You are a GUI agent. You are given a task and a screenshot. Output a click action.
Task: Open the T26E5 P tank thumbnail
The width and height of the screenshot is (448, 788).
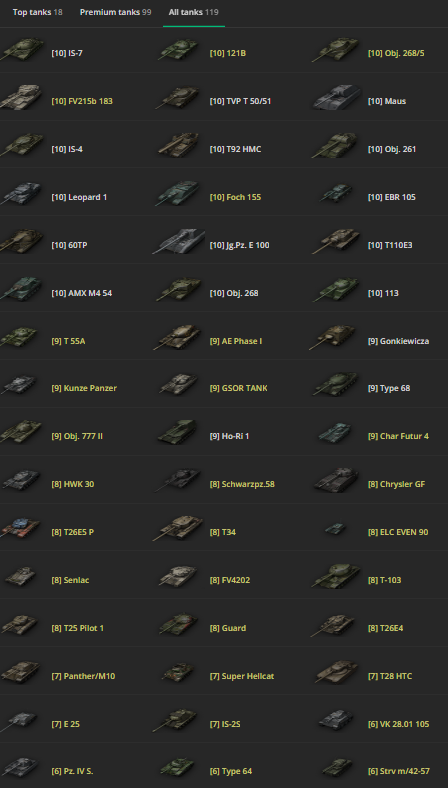click(20, 529)
